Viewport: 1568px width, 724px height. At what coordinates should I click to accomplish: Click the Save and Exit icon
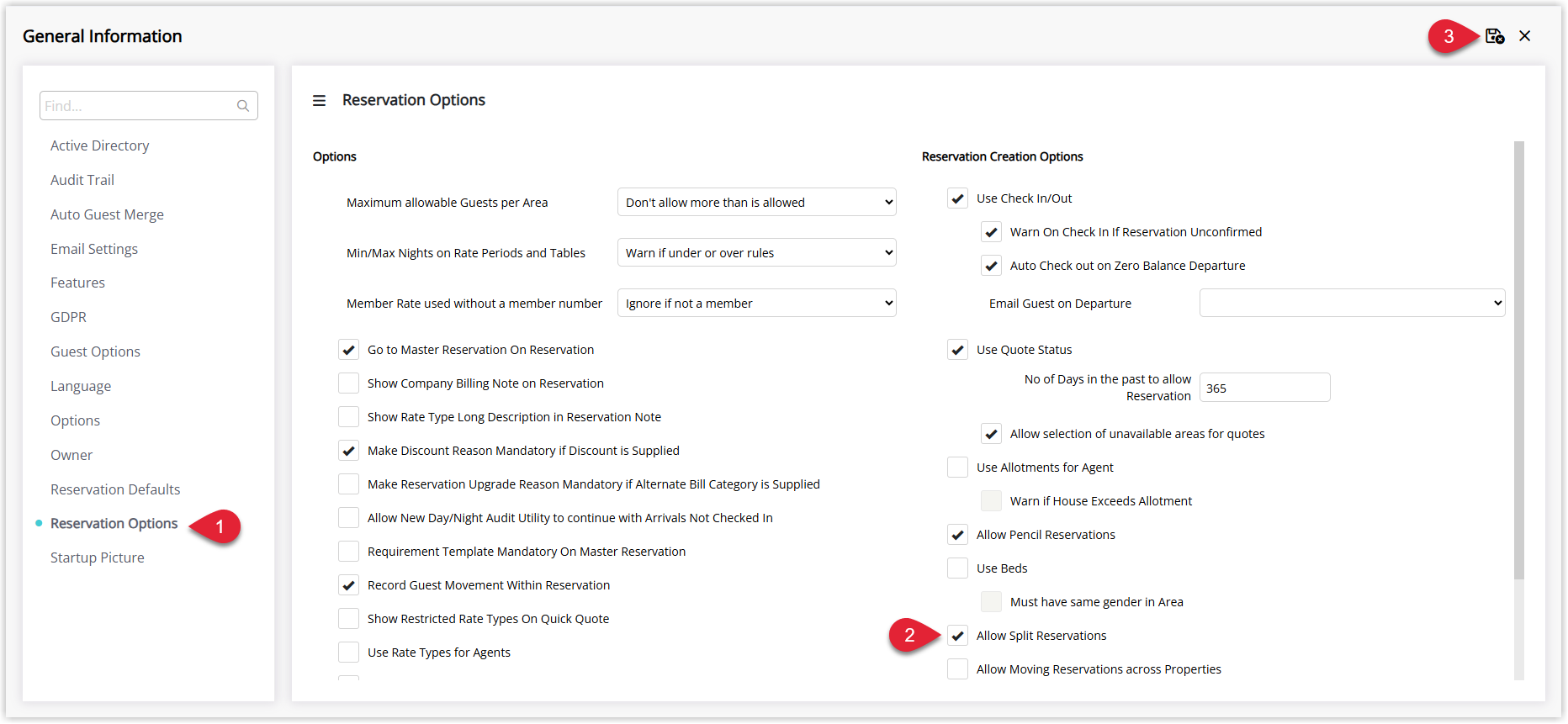click(x=1495, y=36)
